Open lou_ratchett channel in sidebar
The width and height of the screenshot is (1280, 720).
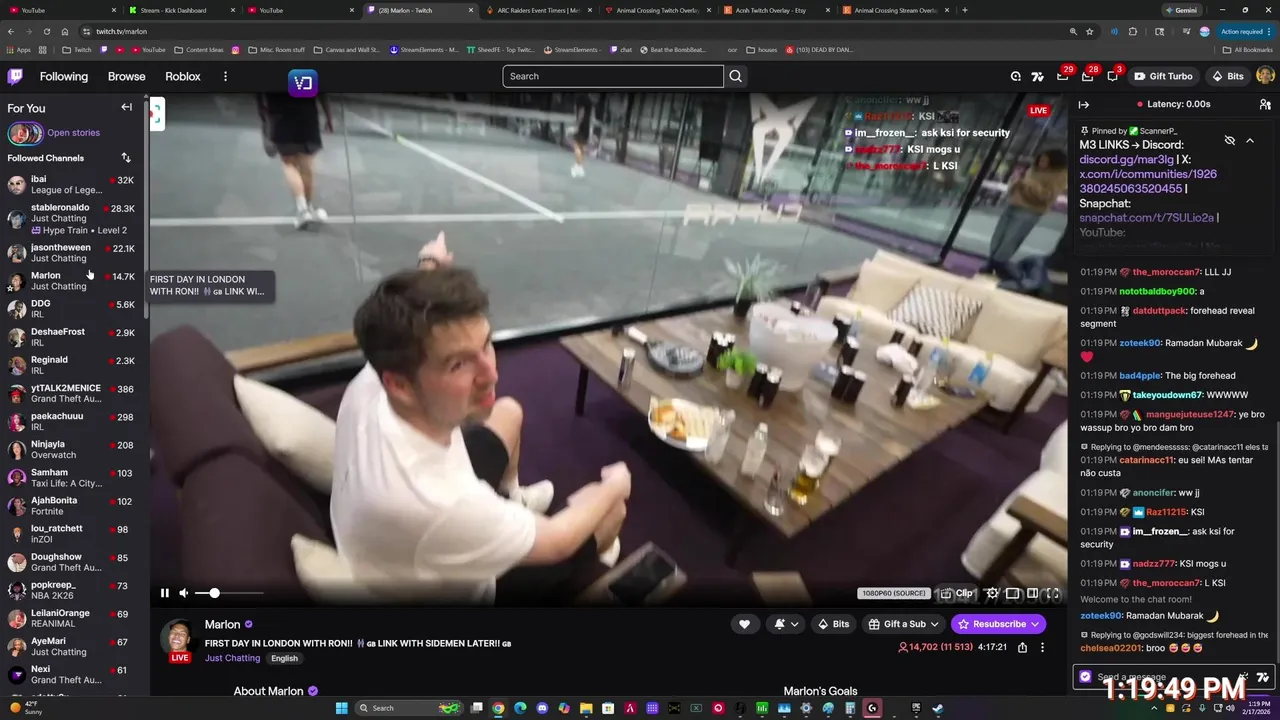click(72, 534)
